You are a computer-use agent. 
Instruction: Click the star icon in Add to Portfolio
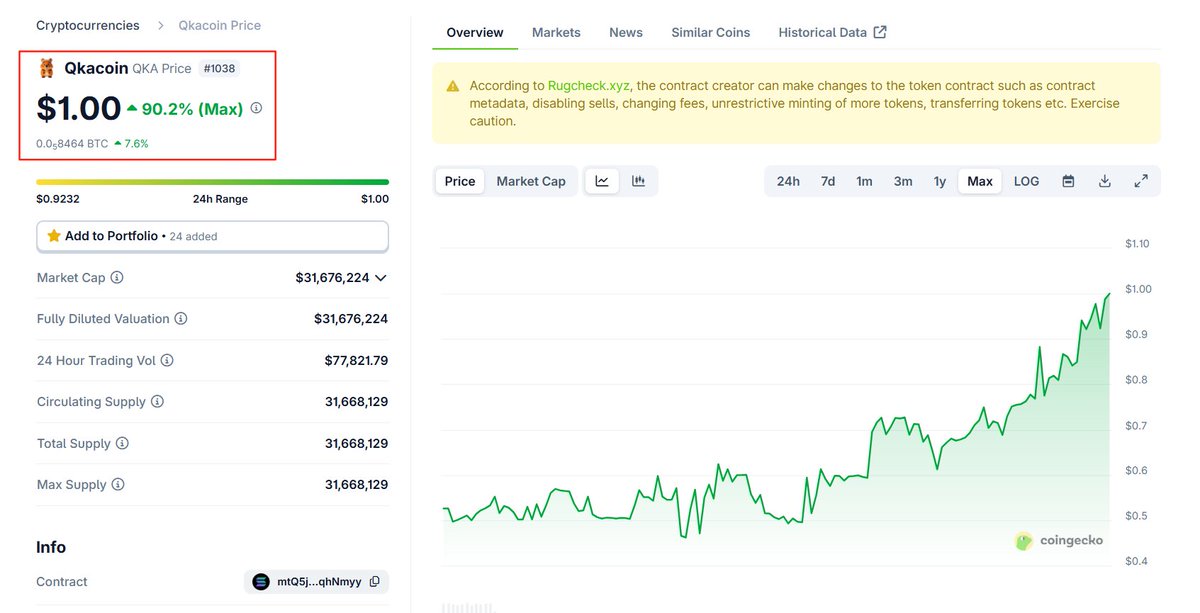tap(54, 236)
